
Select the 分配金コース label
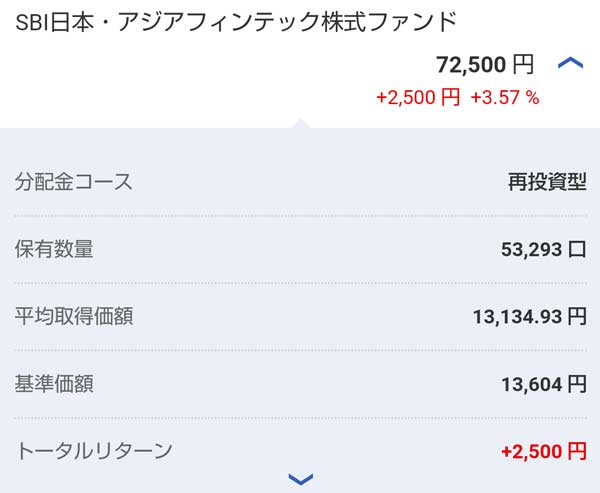[74, 182]
